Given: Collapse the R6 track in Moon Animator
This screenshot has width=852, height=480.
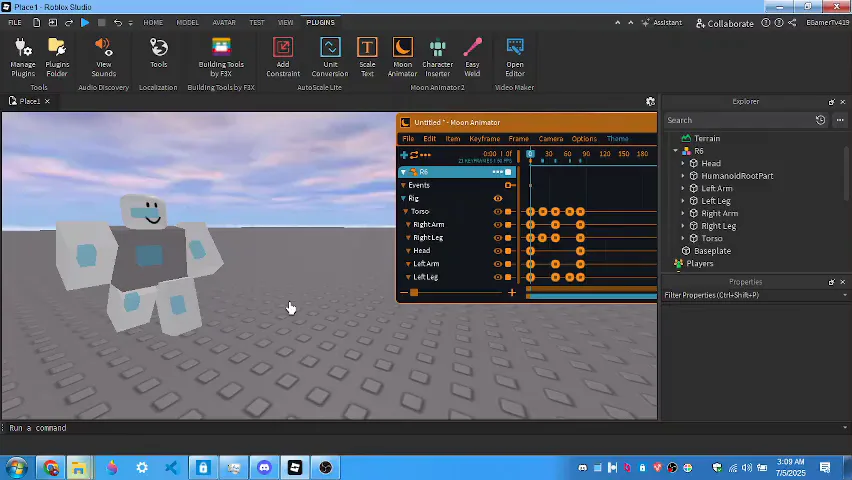Looking at the screenshot, I should [x=403, y=172].
